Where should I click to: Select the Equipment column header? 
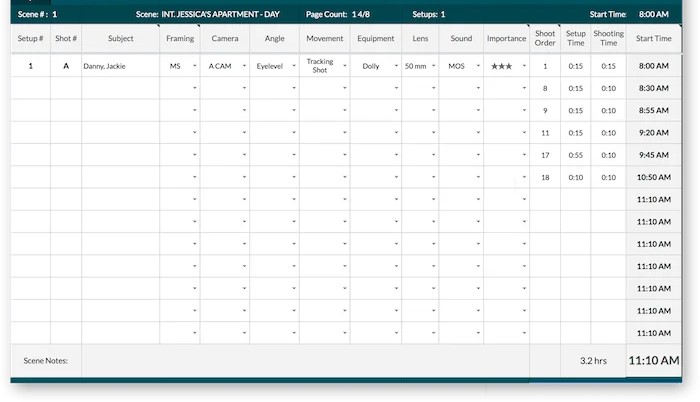376,38
